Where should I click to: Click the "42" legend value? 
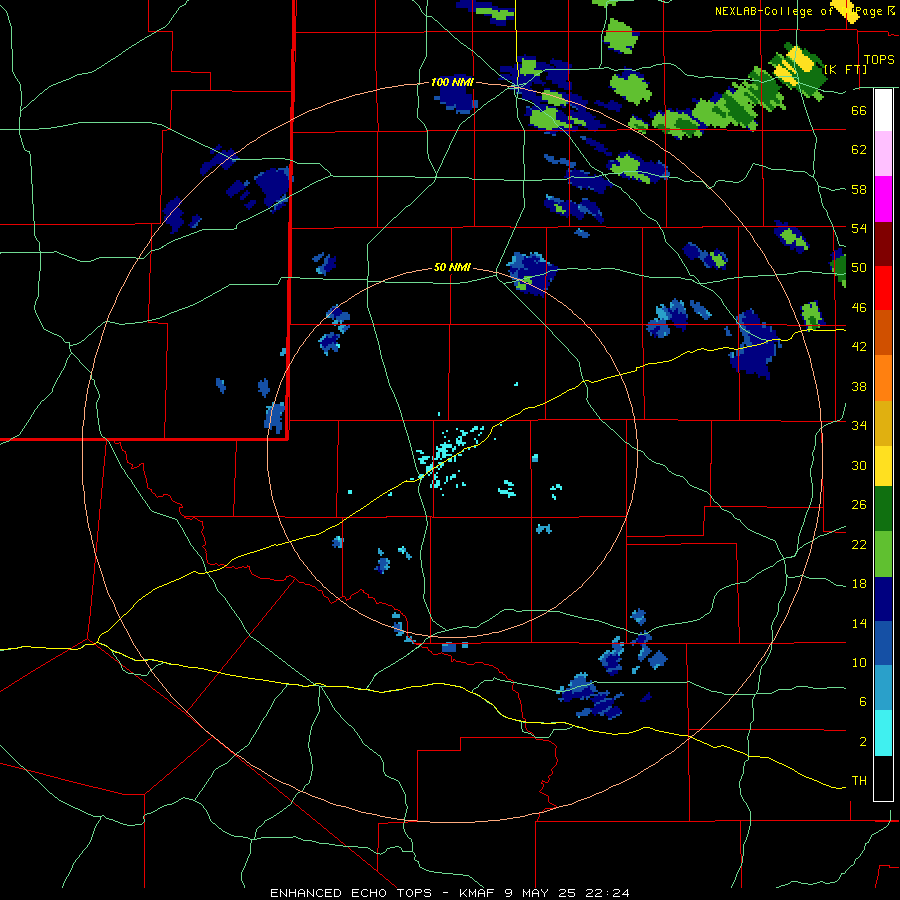click(x=859, y=347)
